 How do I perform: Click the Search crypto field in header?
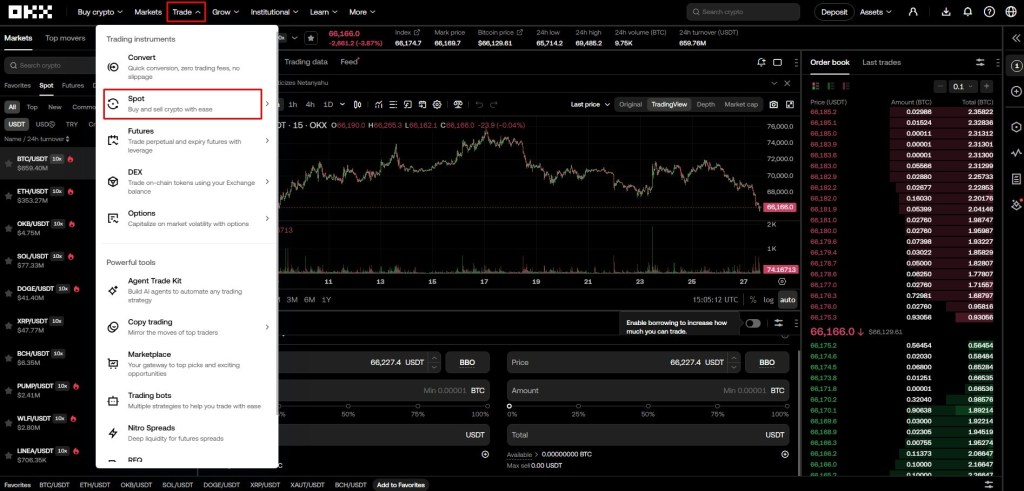pos(743,12)
